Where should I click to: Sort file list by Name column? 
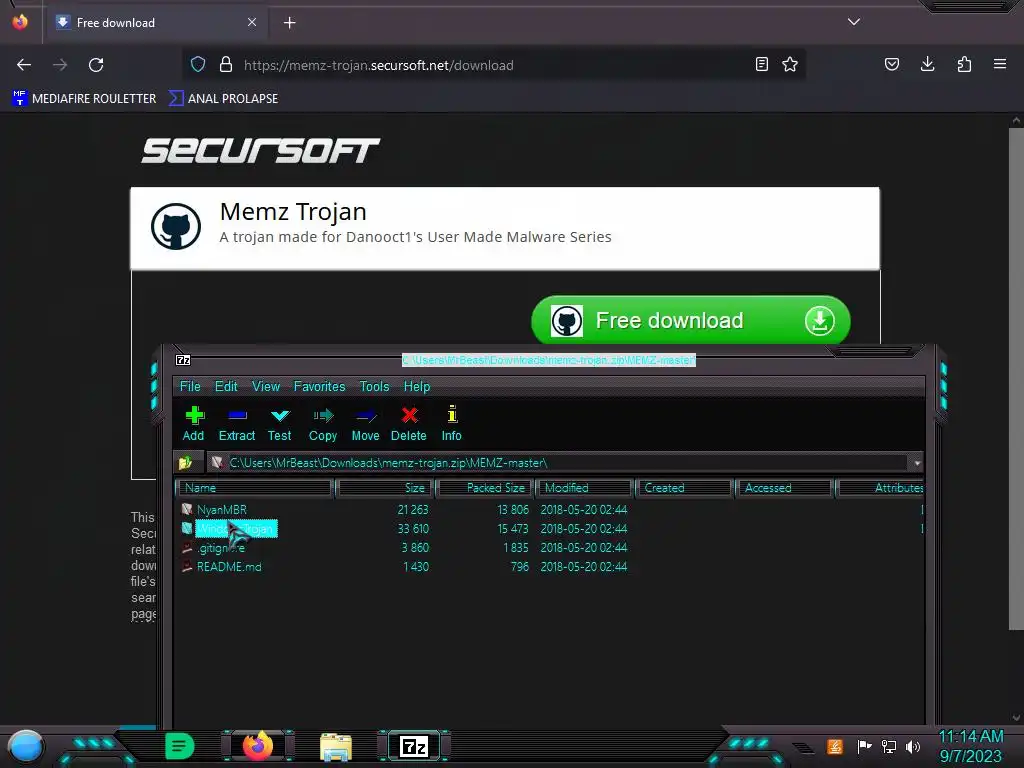(x=255, y=488)
